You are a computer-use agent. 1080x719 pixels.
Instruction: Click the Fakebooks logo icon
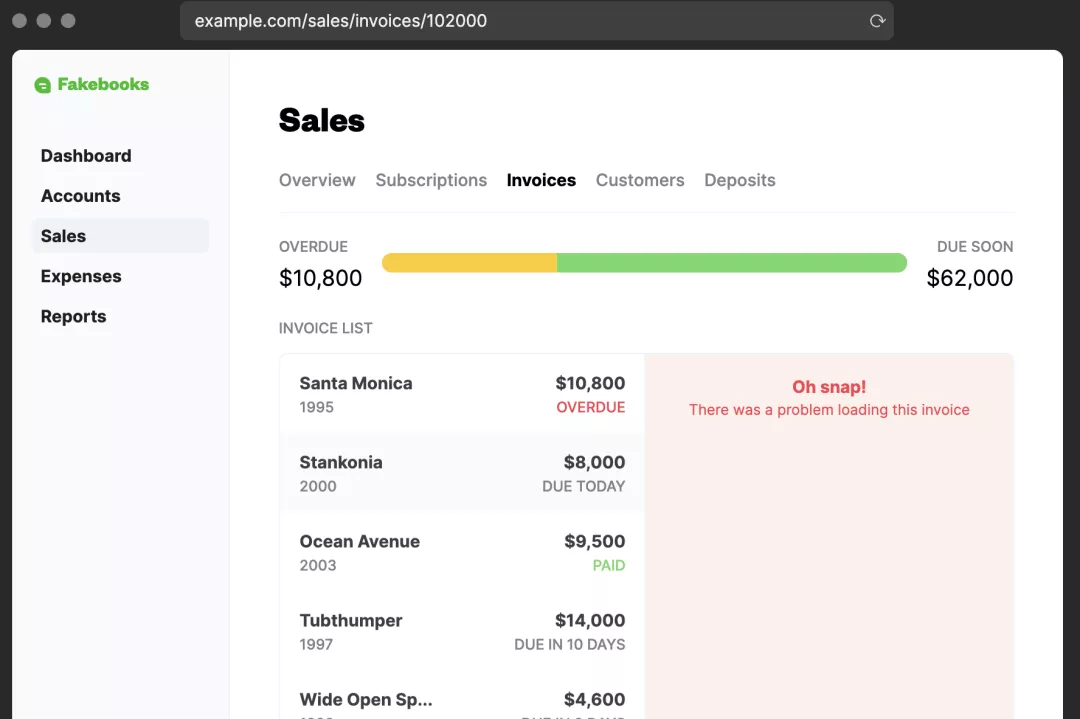pyautogui.click(x=43, y=85)
